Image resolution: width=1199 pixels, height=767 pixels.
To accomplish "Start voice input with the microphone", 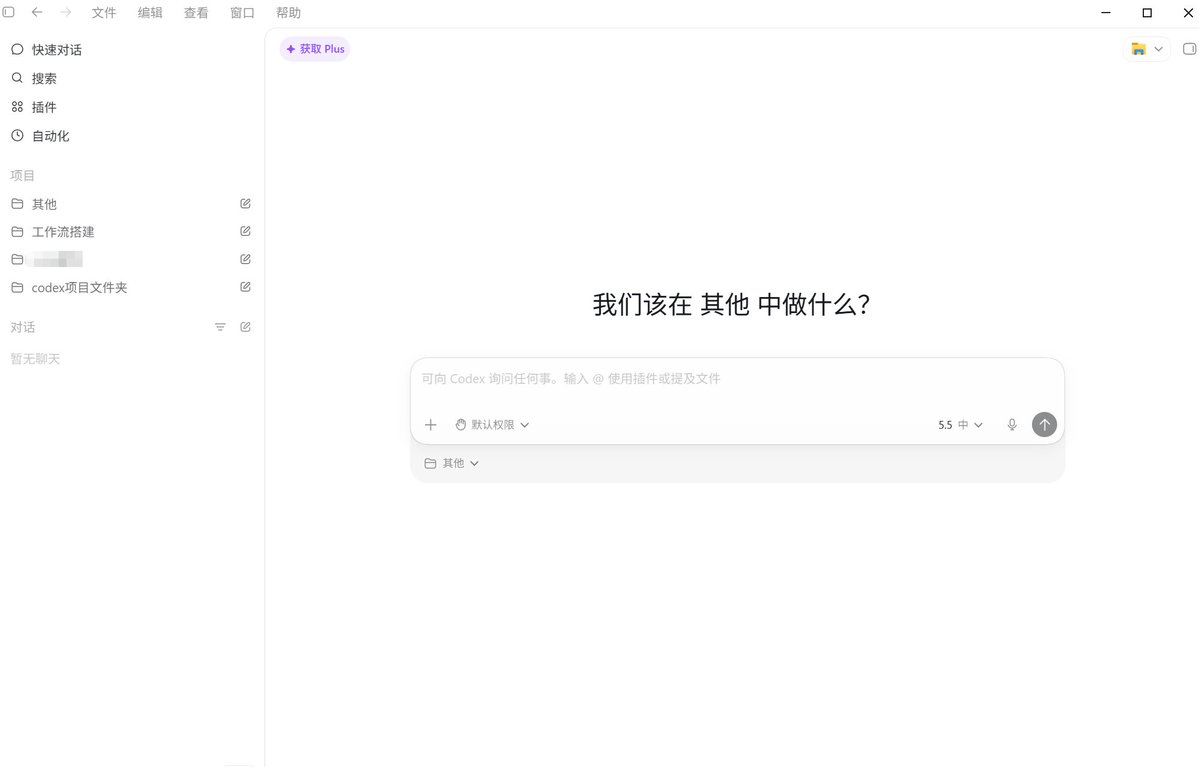I will click(x=1012, y=424).
